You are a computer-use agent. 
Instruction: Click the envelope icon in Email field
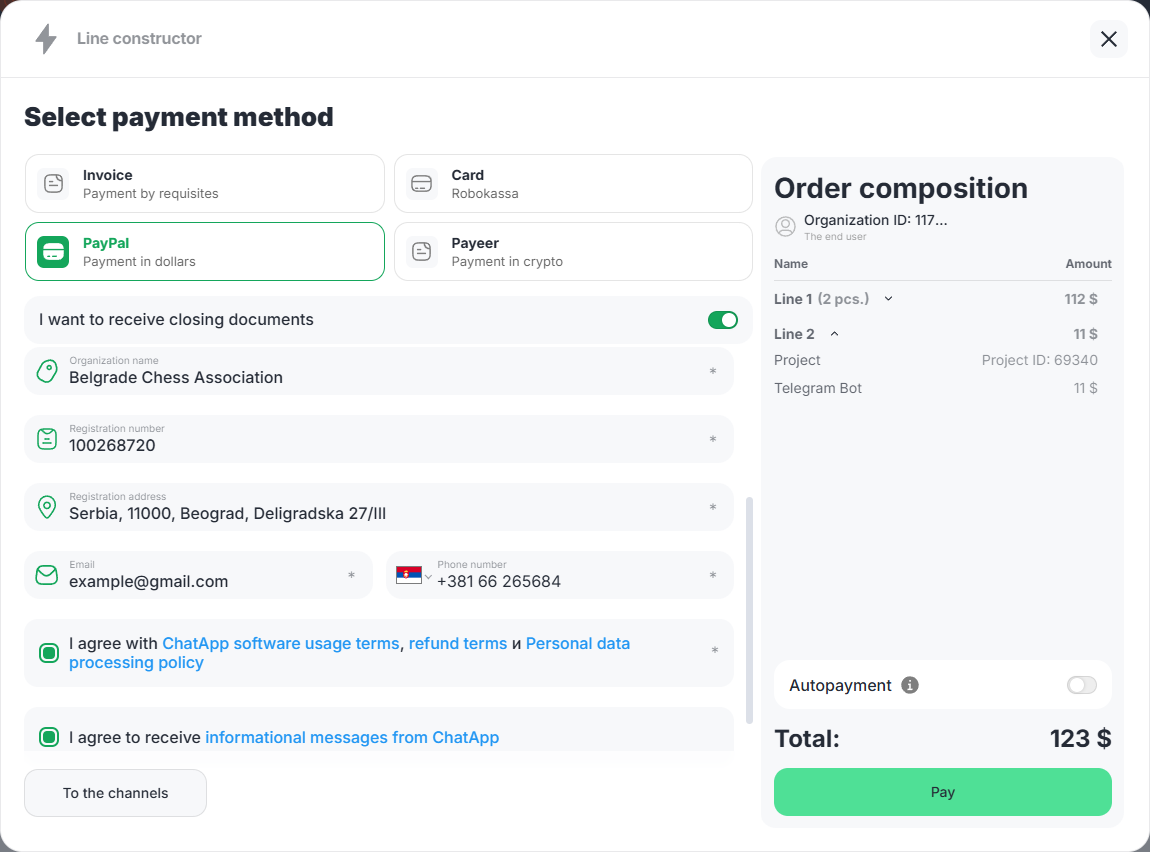point(47,575)
